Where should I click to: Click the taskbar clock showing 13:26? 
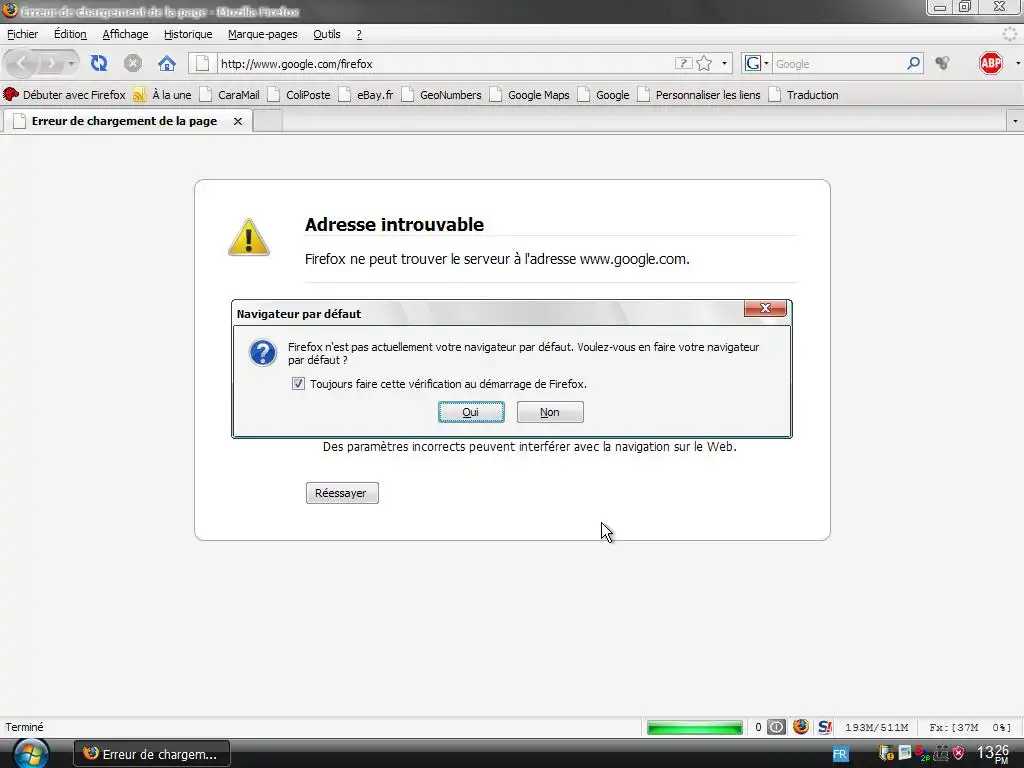[993, 754]
